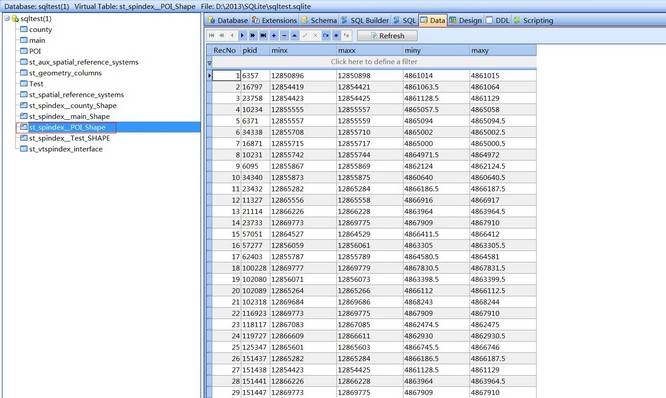Go to first record navigator button
The height and width of the screenshot is (398, 666).
212,36
